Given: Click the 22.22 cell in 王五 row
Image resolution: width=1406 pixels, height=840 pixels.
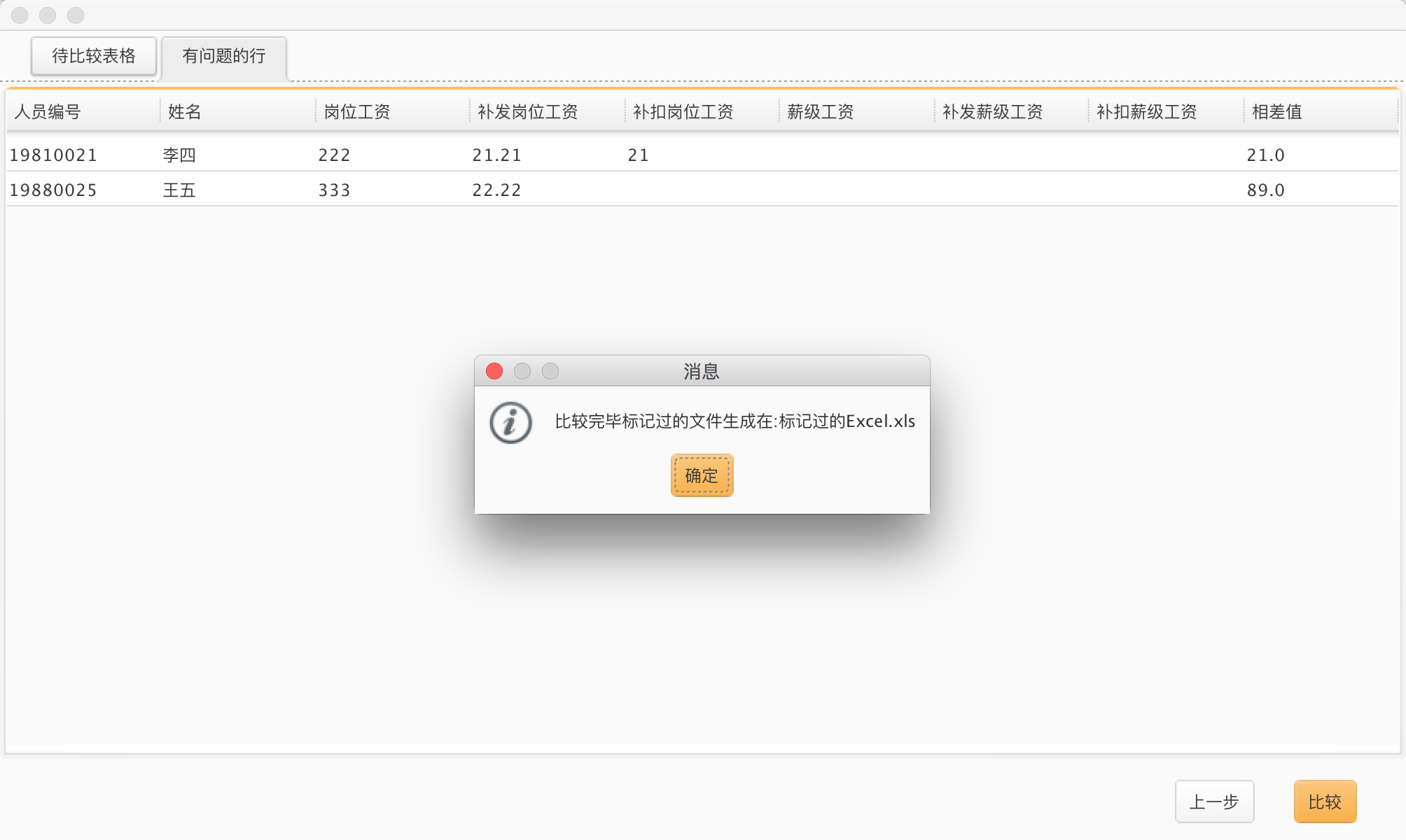Looking at the screenshot, I should pyautogui.click(x=497, y=190).
